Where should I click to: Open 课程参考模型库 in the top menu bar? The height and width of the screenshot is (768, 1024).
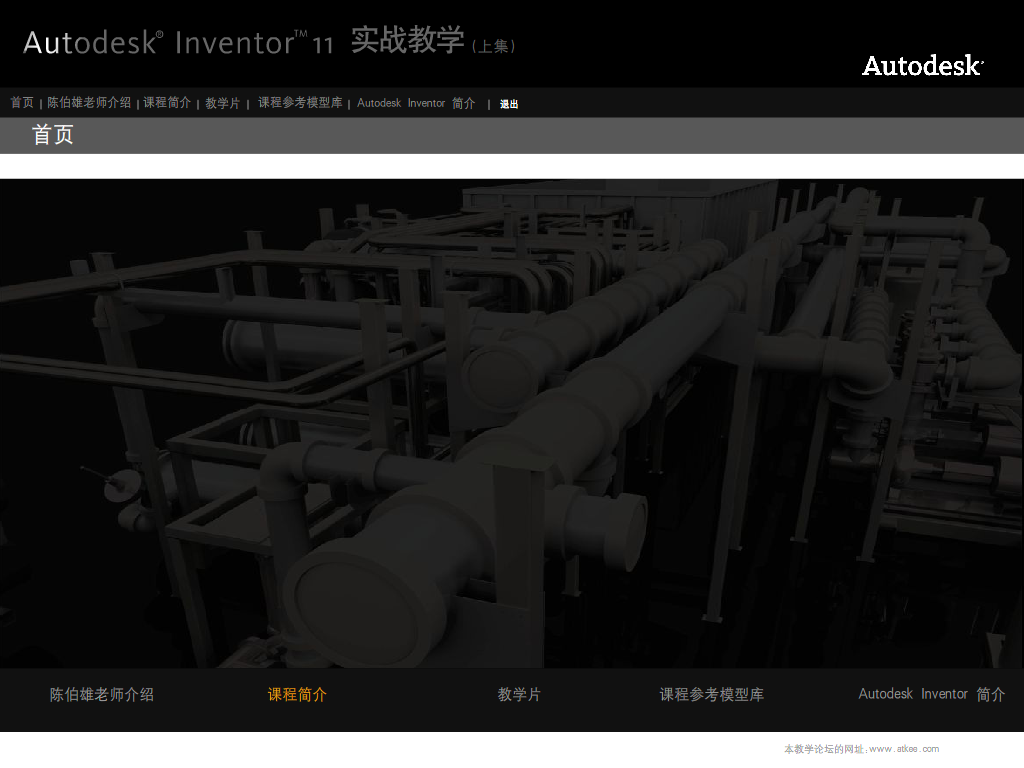click(x=300, y=103)
